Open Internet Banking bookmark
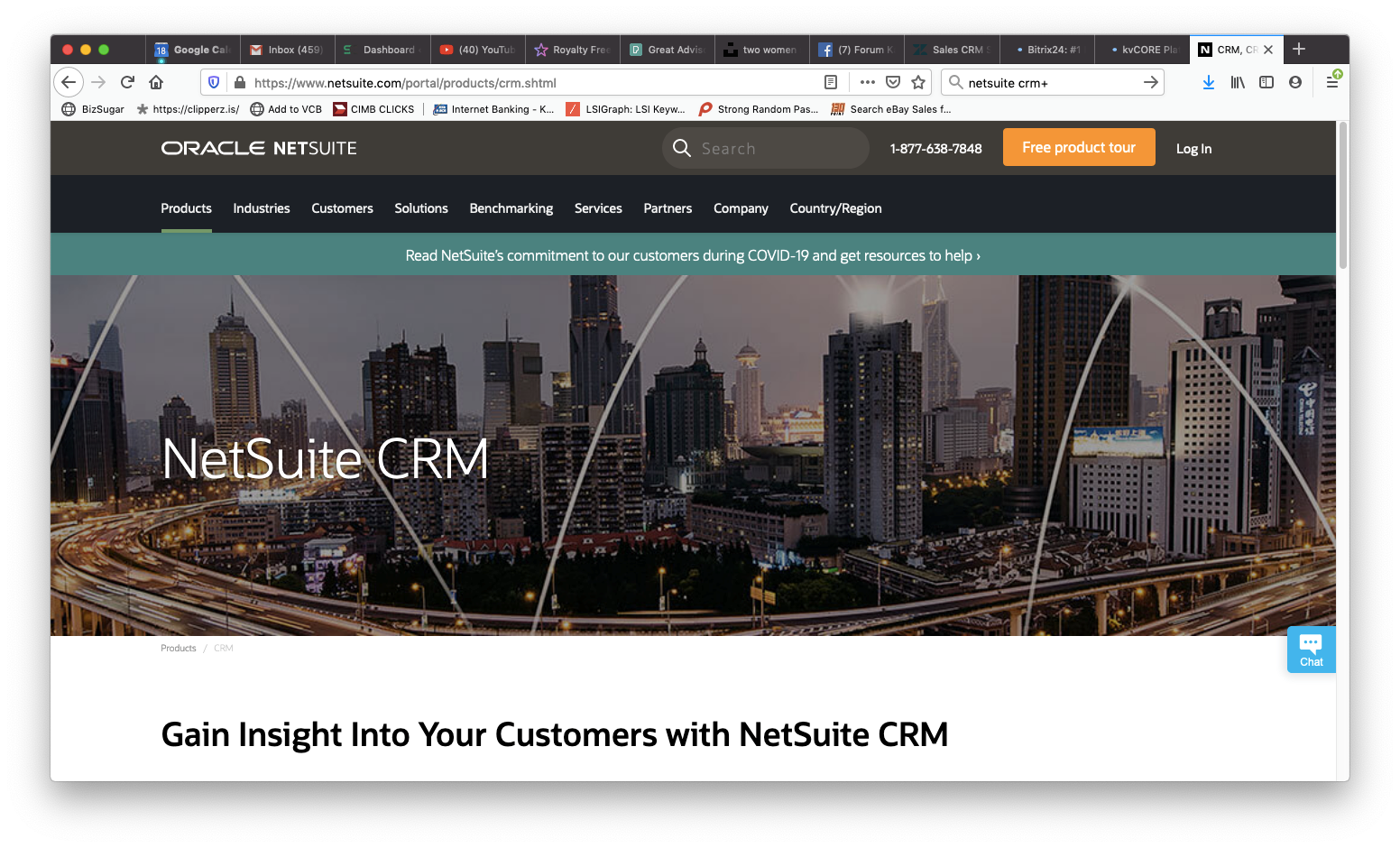This screenshot has width=1400, height=848. click(x=493, y=109)
